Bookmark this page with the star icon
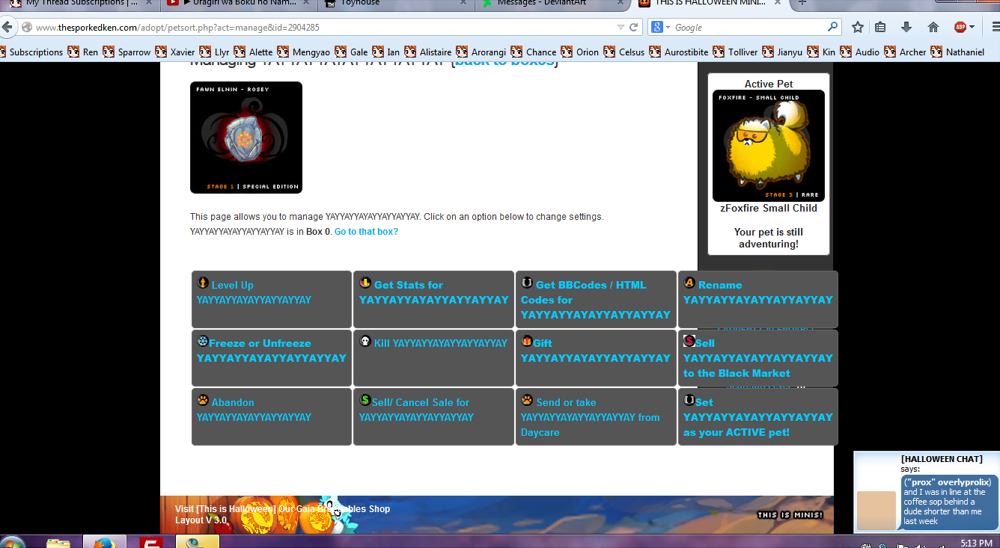Viewport: 1000px width, 548px height. click(x=858, y=27)
